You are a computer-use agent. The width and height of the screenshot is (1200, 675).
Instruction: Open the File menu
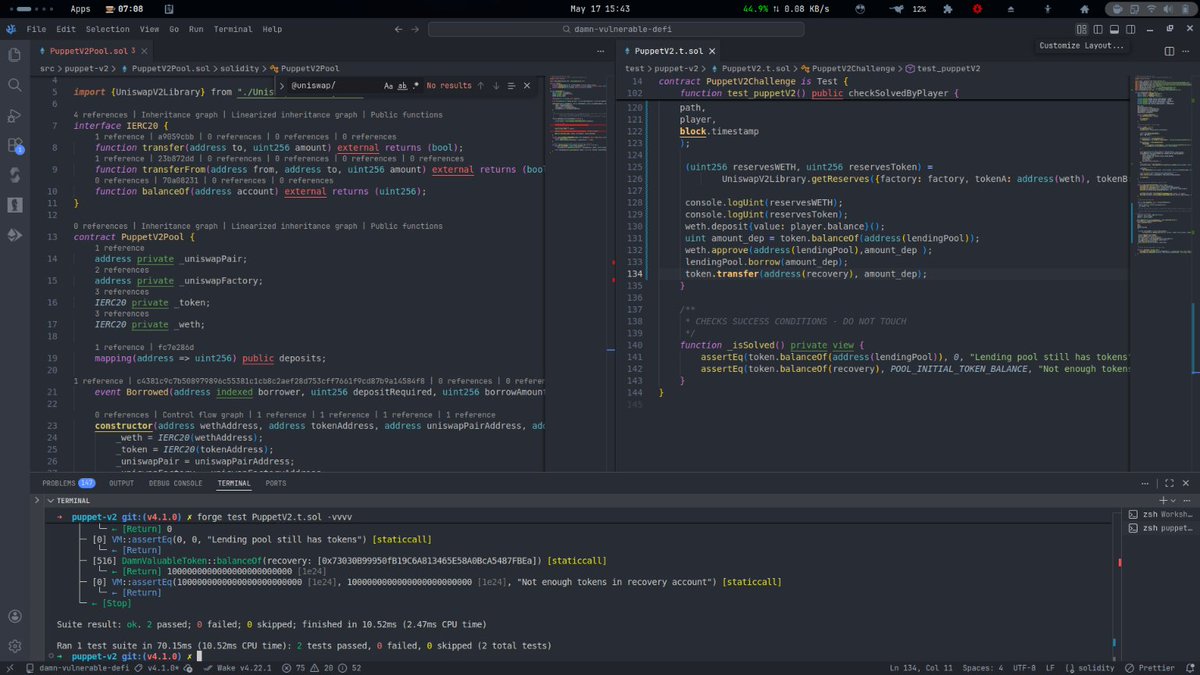[37, 30]
